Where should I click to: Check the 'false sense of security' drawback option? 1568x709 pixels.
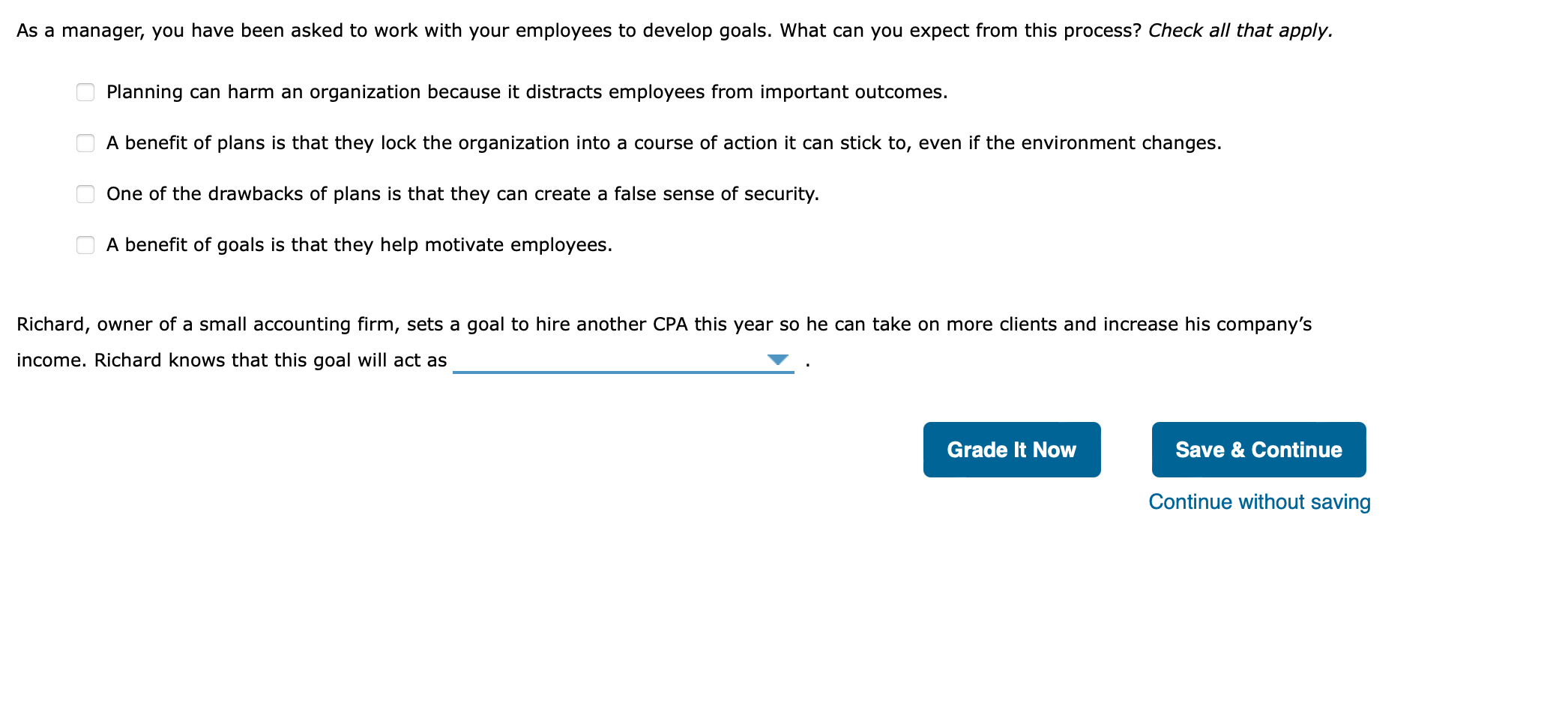85,194
